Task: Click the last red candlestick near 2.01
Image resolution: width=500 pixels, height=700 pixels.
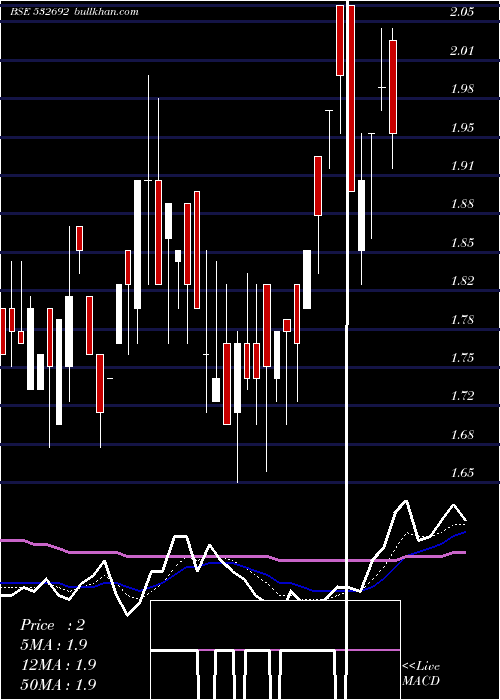Action: pos(393,87)
